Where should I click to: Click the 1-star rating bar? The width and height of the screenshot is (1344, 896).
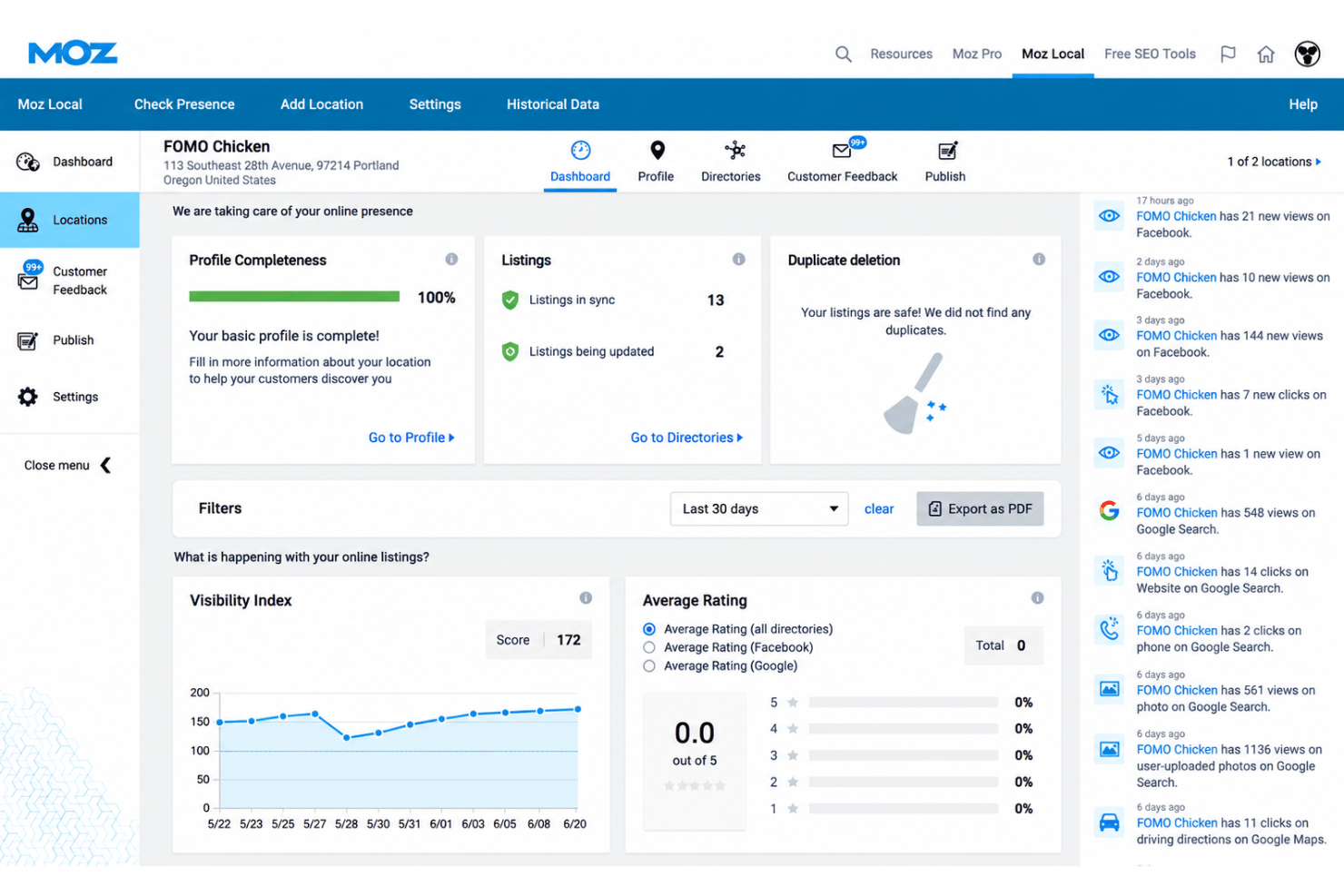point(904,809)
